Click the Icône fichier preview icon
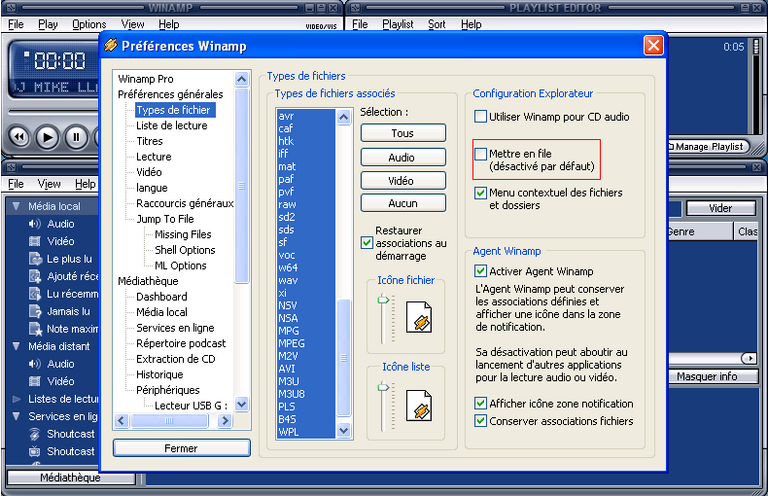Screen dimensions: 768x496 [419, 317]
